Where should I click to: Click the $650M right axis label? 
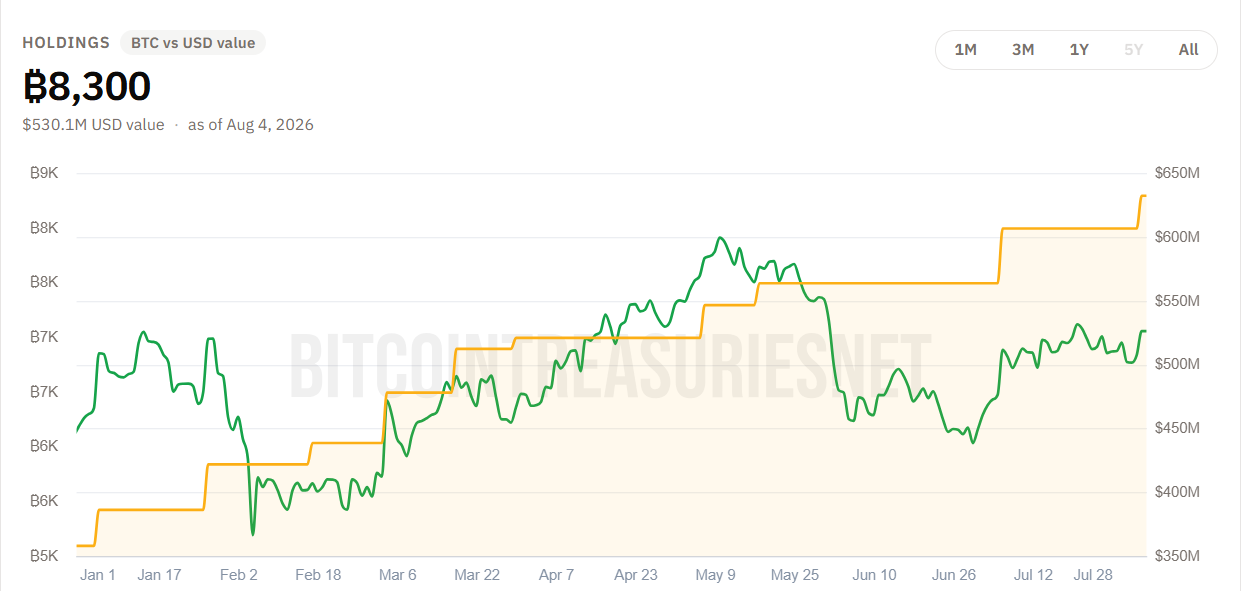coord(1177,173)
